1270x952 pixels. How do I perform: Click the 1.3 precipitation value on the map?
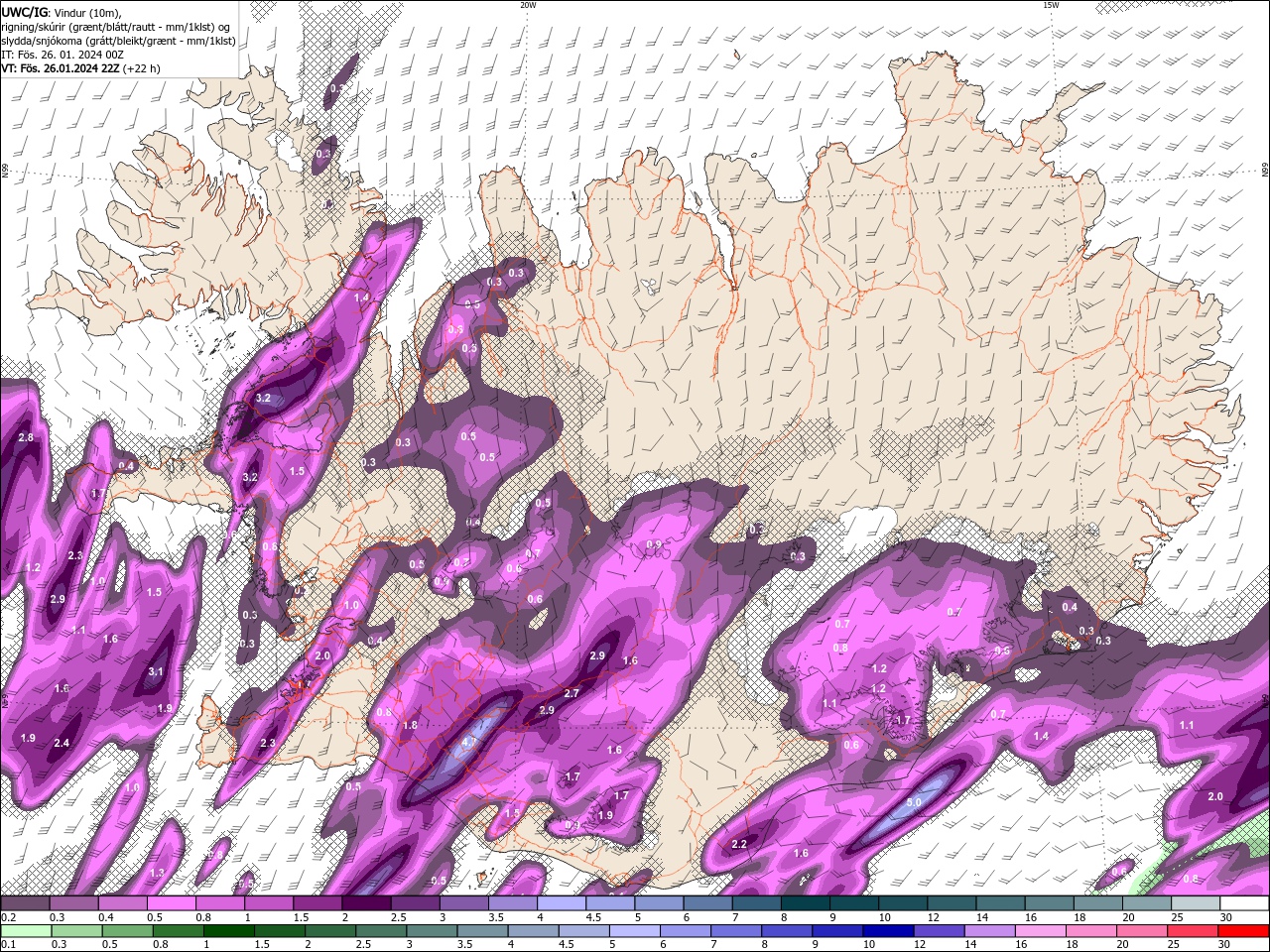click(156, 873)
